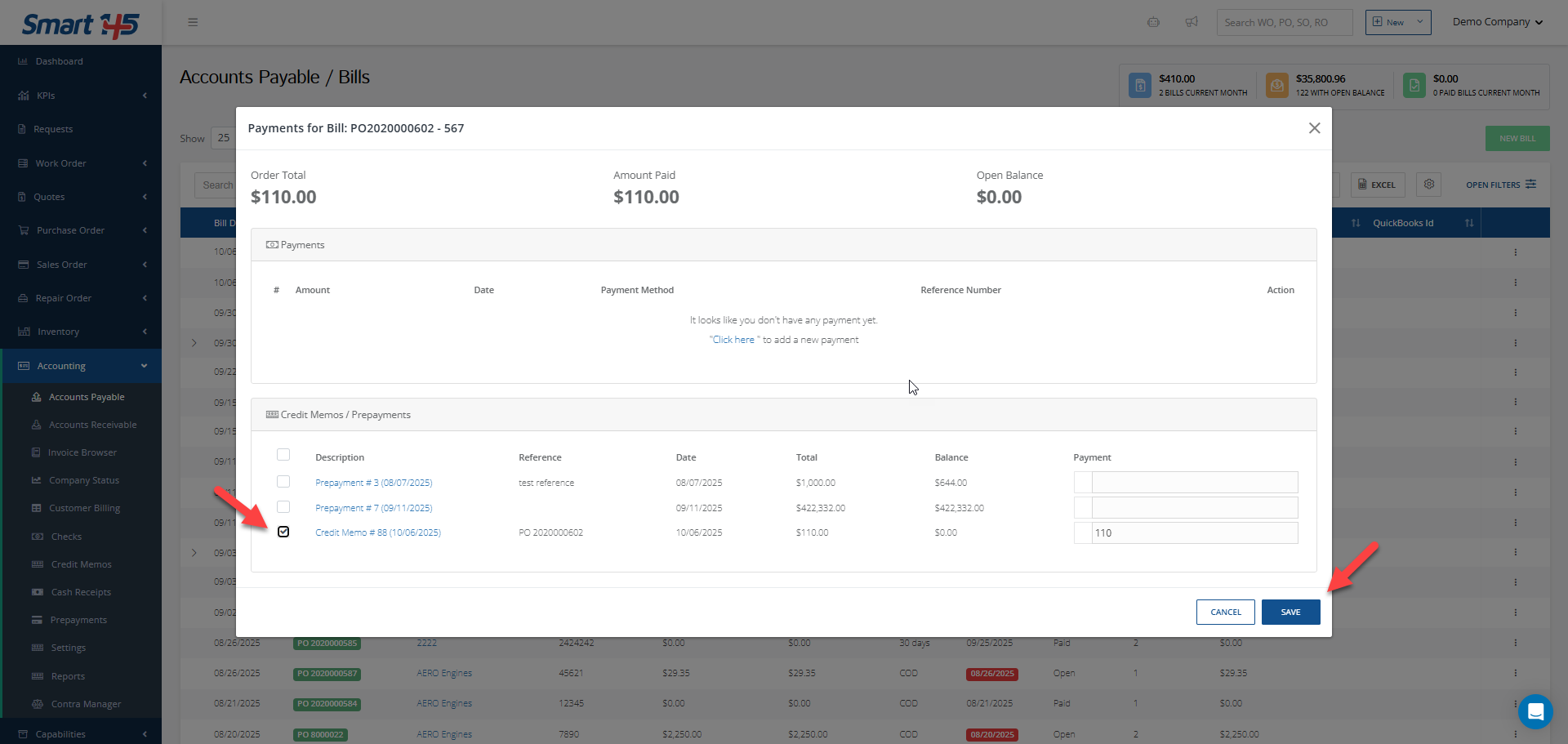The width and height of the screenshot is (1568, 744).
Task: Go to Accounts Receivable in sidebar
Action: pos(92,425)
